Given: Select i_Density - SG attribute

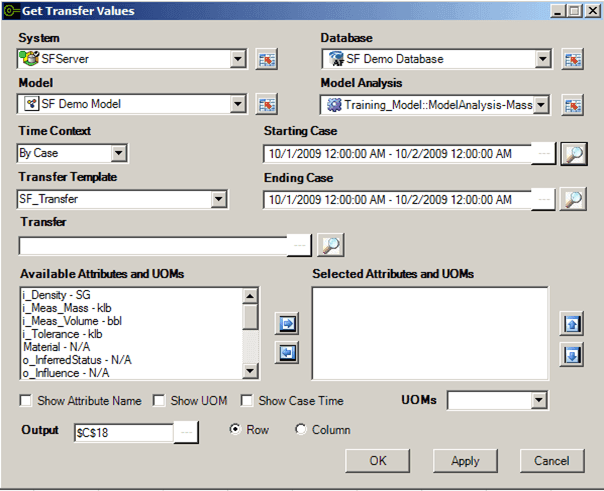Looking at the screenshot, I should tap(132, 295).
